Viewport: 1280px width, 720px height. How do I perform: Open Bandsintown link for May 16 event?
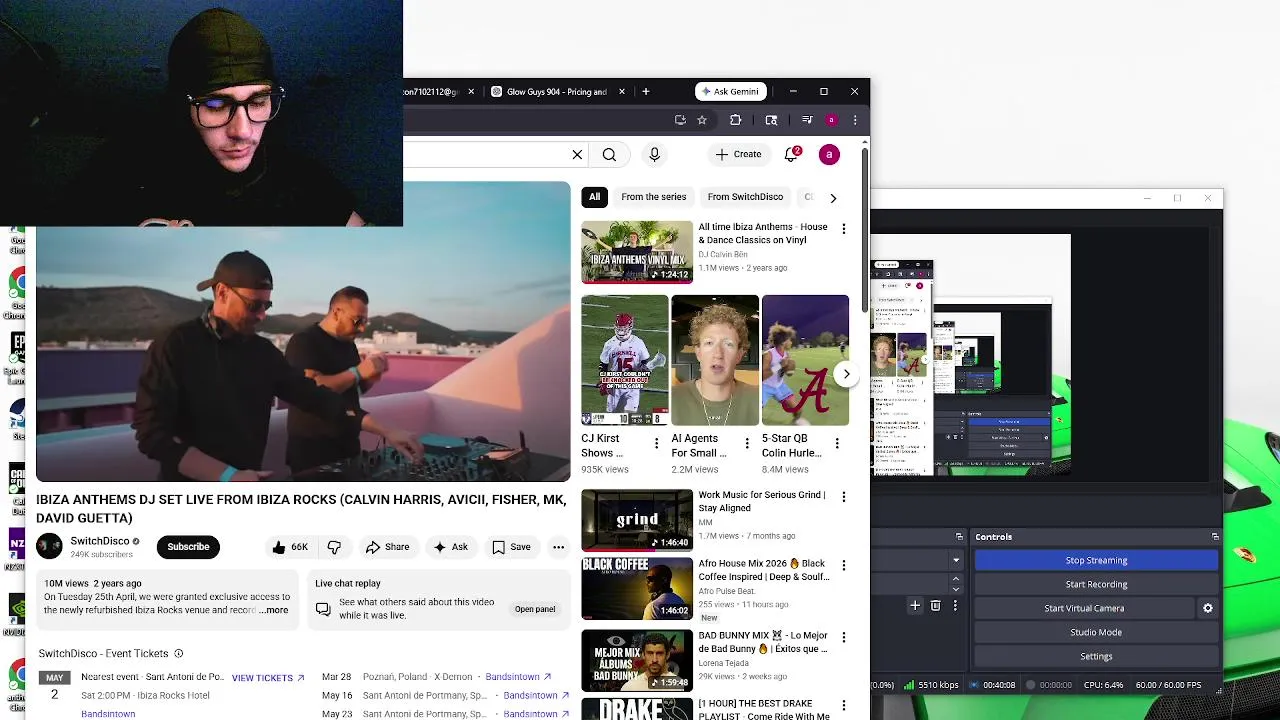tap(536, 695)
